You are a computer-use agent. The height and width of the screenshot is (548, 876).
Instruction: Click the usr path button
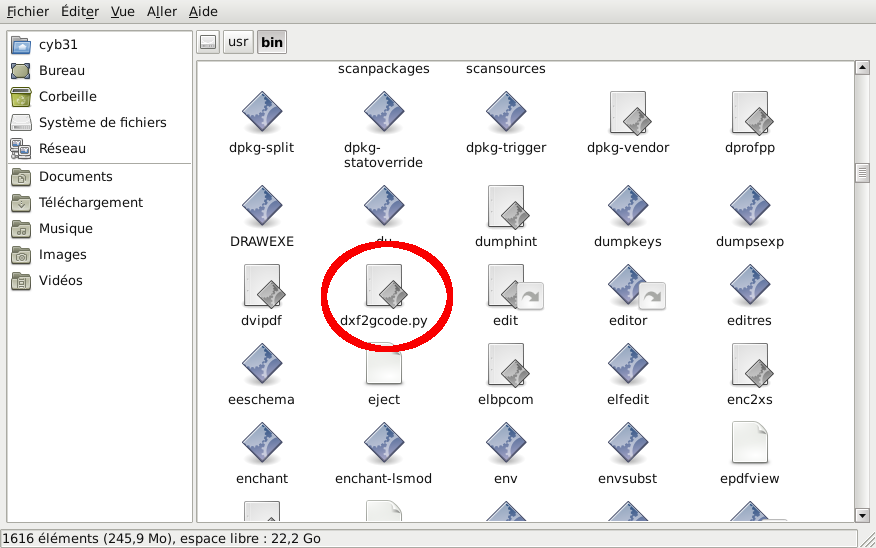coord(238,42)
